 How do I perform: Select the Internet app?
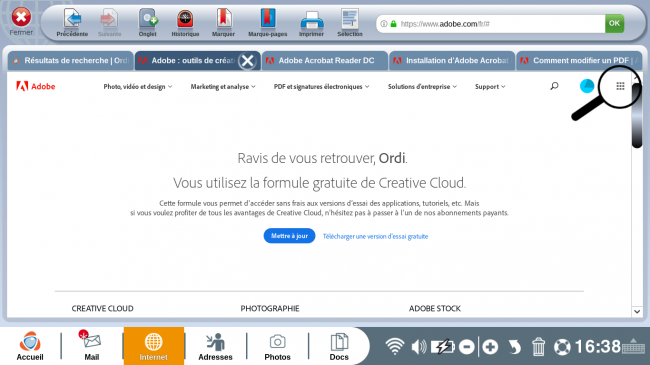click(153, 346)
